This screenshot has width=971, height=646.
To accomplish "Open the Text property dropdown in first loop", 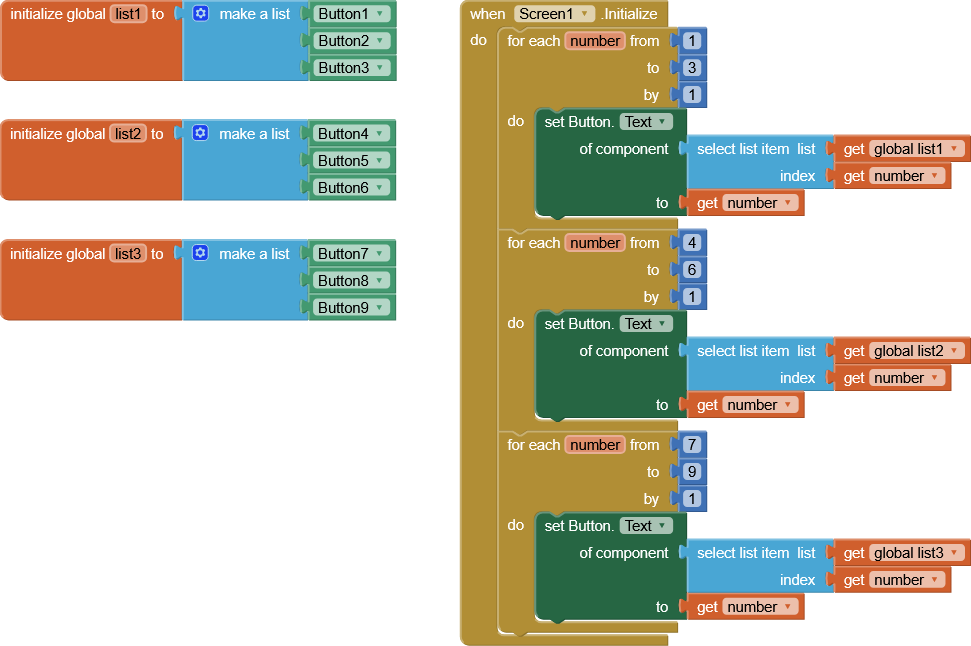I will point(661,122).
